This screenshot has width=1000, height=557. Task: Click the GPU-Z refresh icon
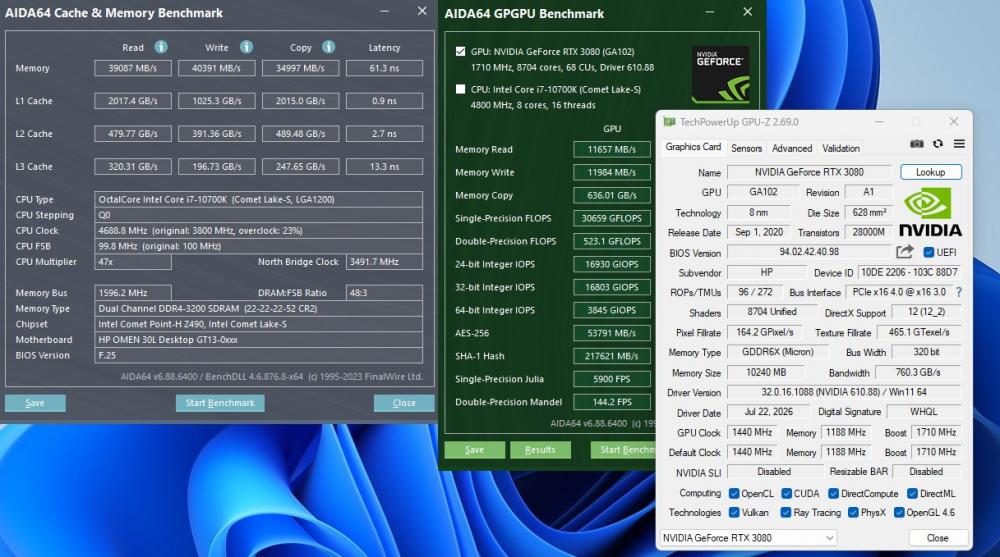(938, 144)
